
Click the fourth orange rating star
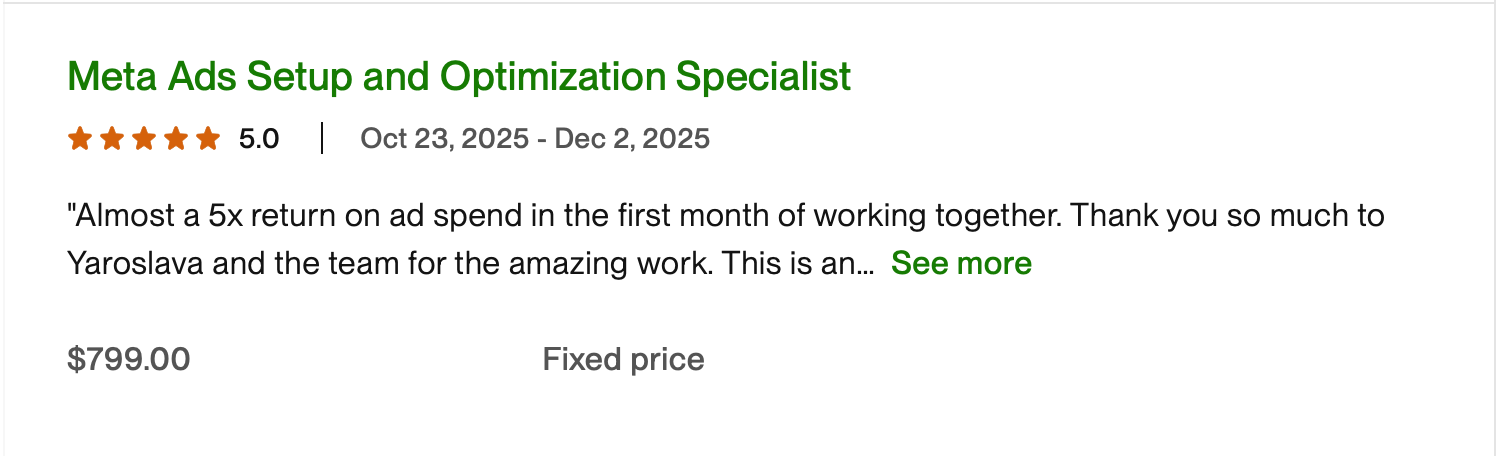[176, 138]
